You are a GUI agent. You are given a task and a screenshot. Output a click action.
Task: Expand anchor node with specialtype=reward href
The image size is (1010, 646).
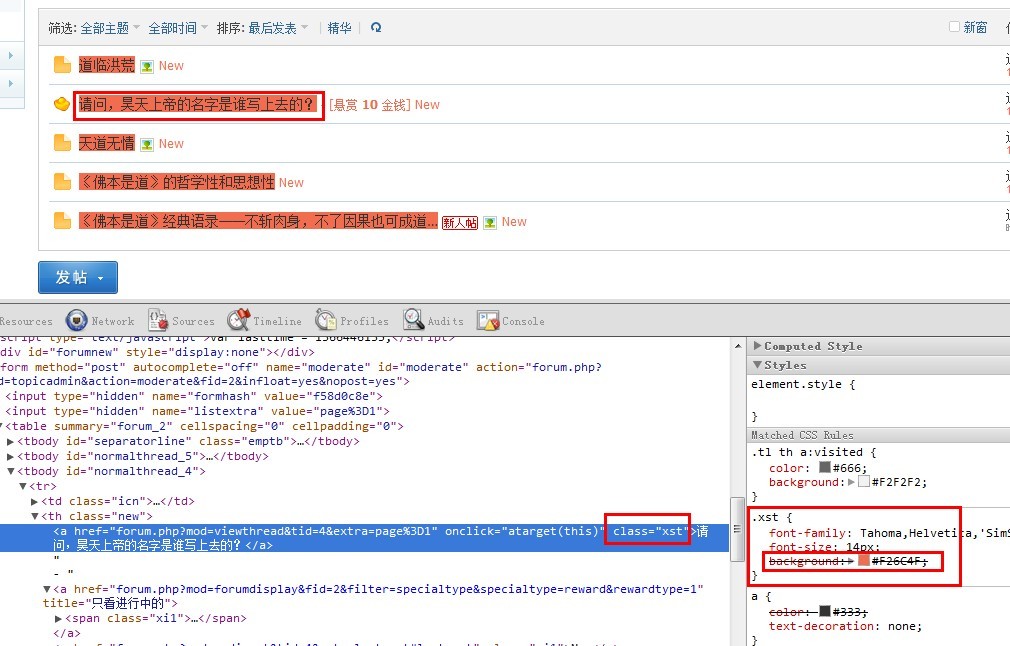[x=47, y=589]
